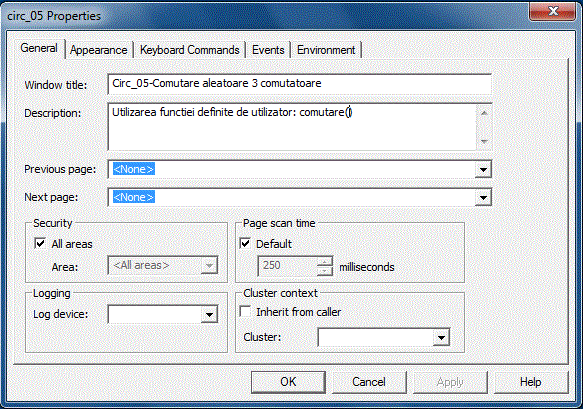This screenshot has width=583, height=409.
Task: Open the Next page dropdown arrow
Action: point(483,197)
